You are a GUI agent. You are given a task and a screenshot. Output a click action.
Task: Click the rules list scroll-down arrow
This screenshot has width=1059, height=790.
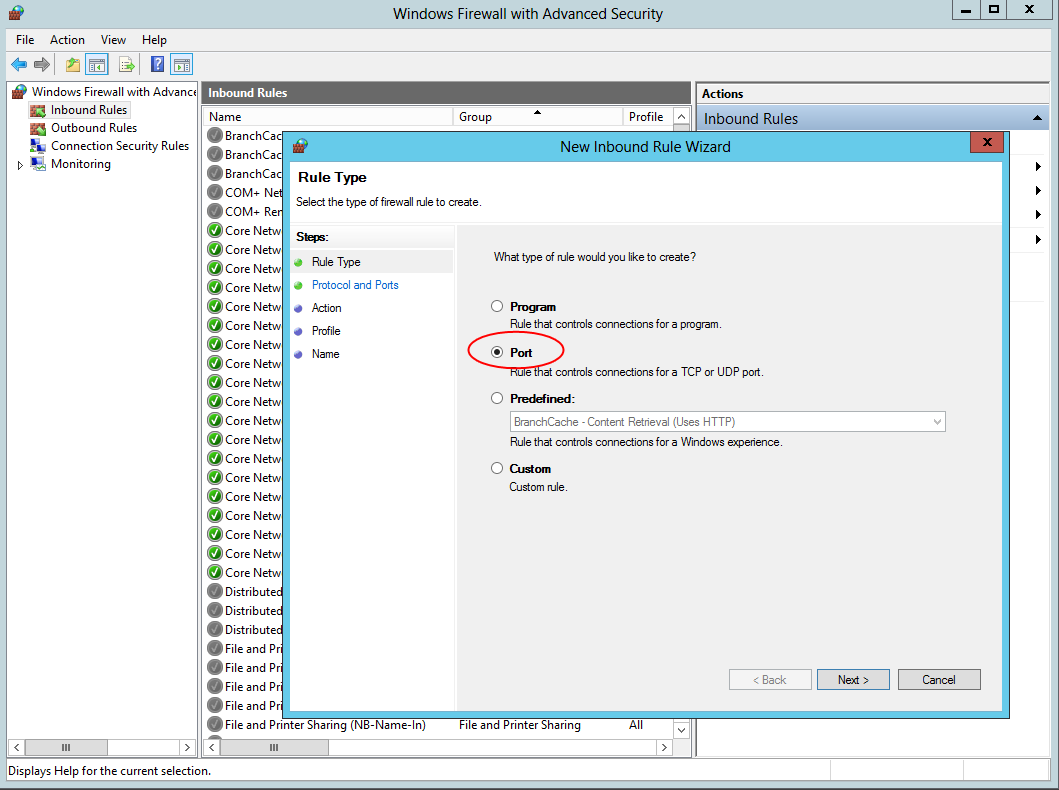point(681,730)
